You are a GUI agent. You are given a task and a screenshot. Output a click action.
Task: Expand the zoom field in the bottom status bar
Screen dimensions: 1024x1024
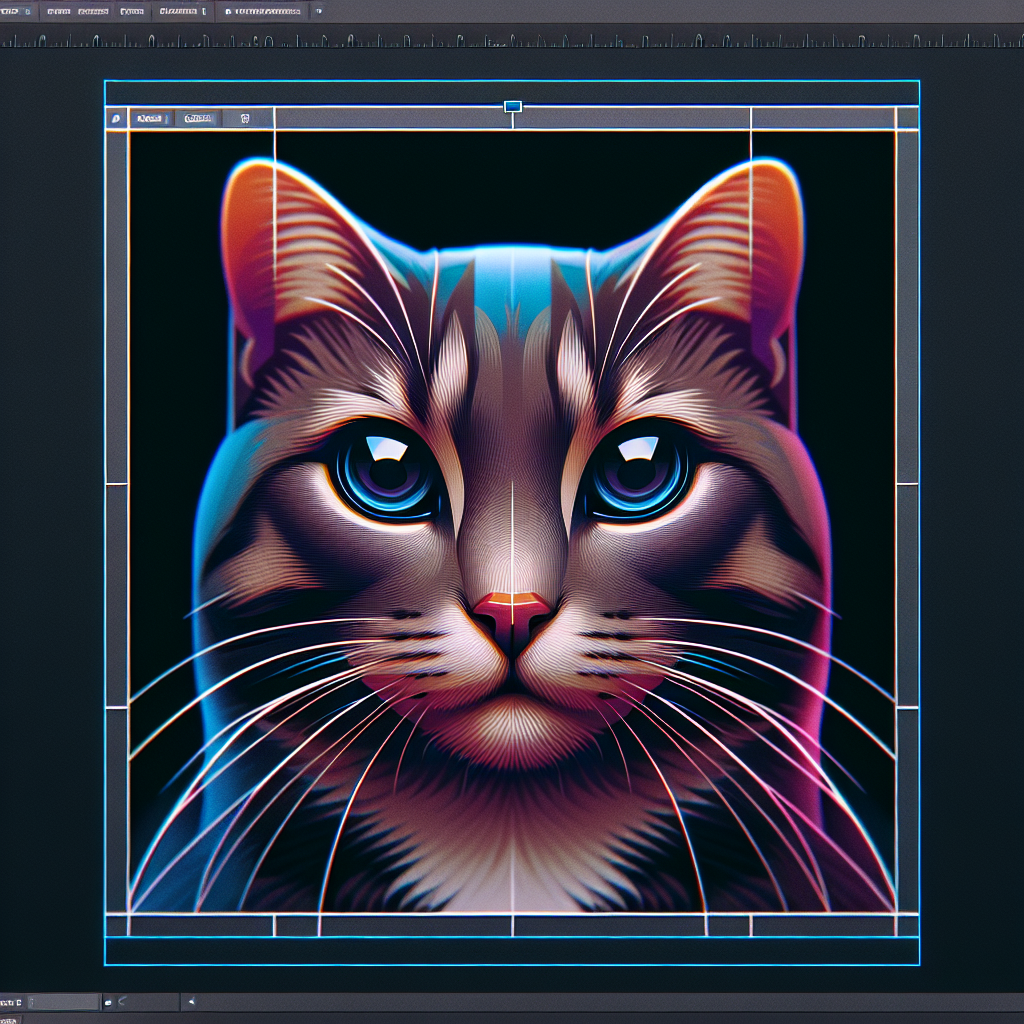[x=64, y=1001]
